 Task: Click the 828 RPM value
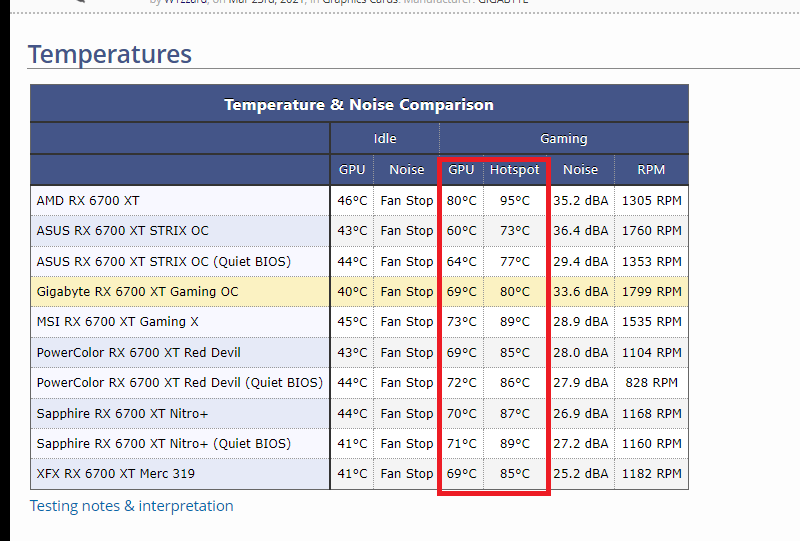[x=652, y=383]
